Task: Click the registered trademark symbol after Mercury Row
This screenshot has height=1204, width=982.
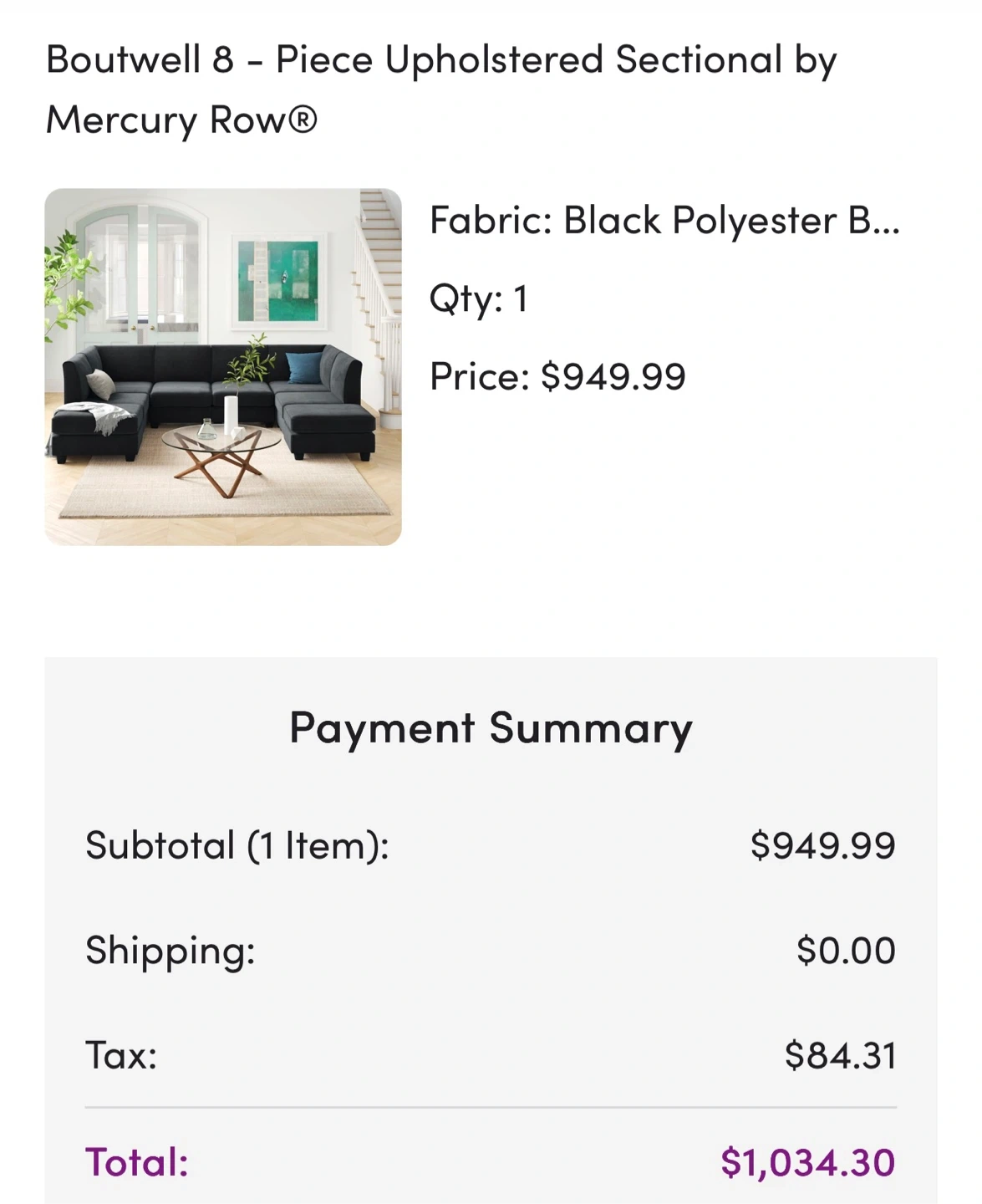Action: (303, 120)
